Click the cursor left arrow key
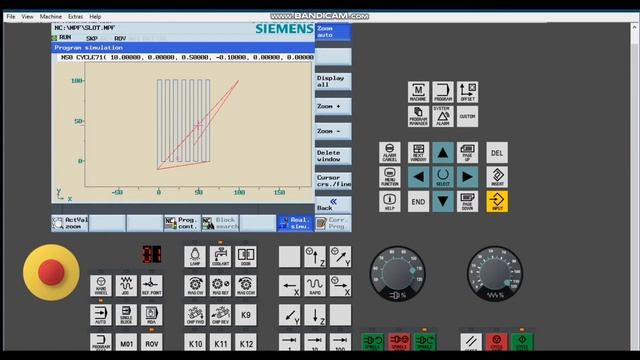 tap(418, 177)
